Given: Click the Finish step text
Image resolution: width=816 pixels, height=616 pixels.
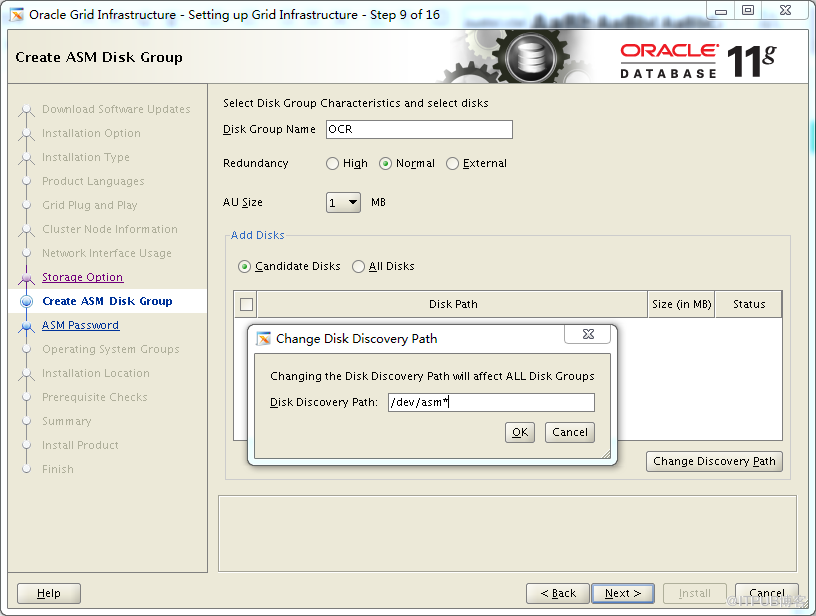Looking at the screenshot, I should tap(58, 469).
